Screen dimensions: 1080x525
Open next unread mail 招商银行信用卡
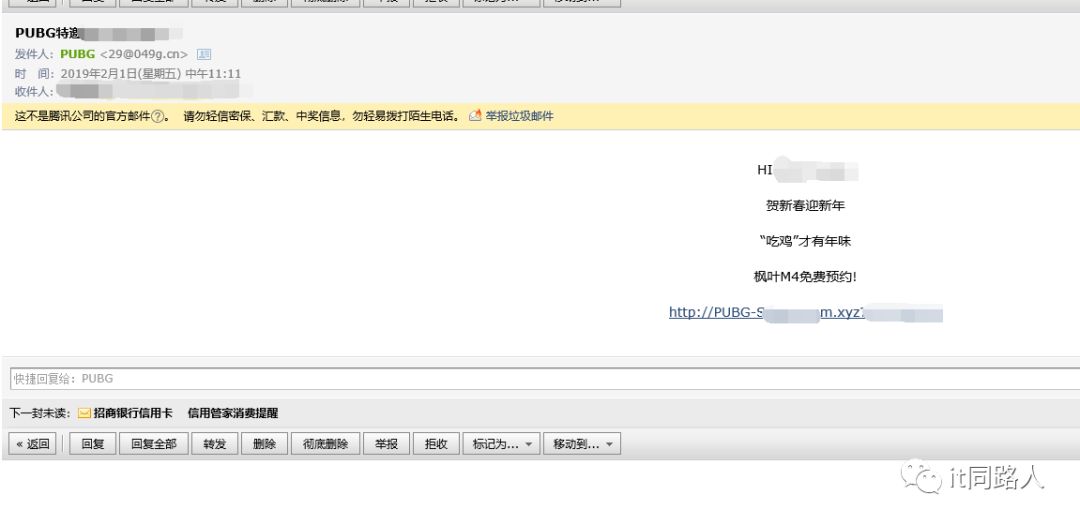pos(133,413)
